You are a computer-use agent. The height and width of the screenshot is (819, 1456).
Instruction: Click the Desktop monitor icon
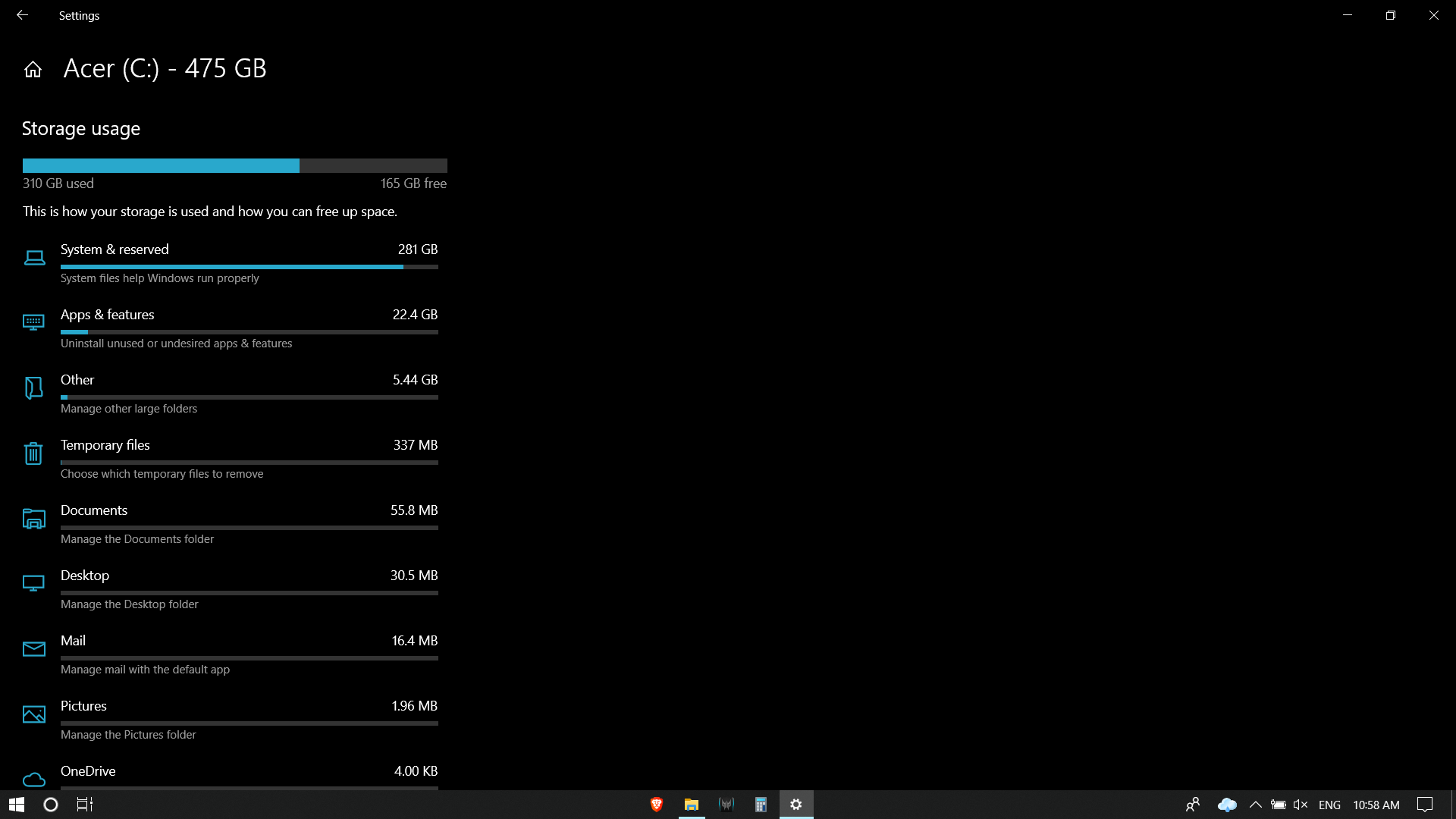[33, 583]
